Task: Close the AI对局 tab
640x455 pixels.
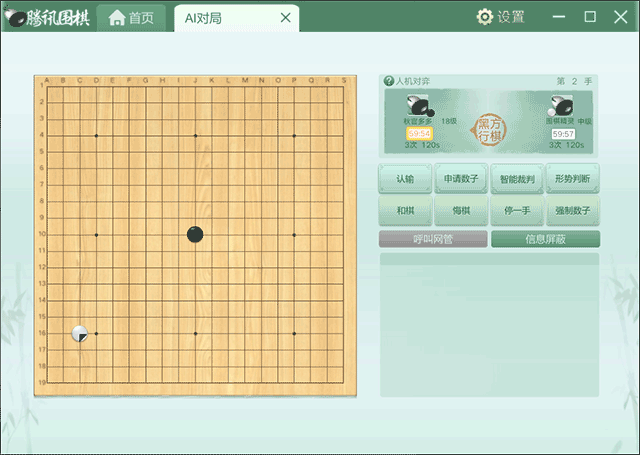Action: (x=286, y=18)
